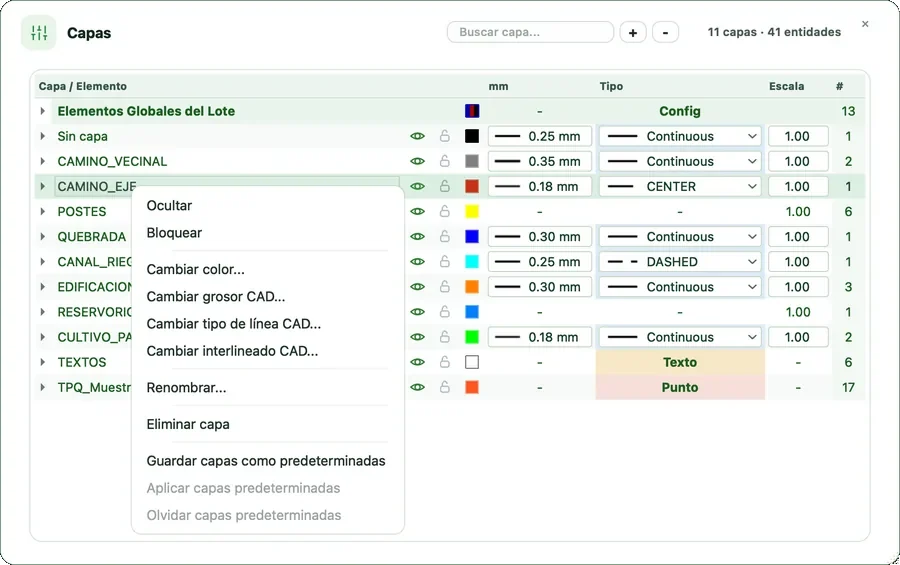The image size is (900, 565).
Task: Hide the POSTES layer via eye icon
Action: point(417,211)
